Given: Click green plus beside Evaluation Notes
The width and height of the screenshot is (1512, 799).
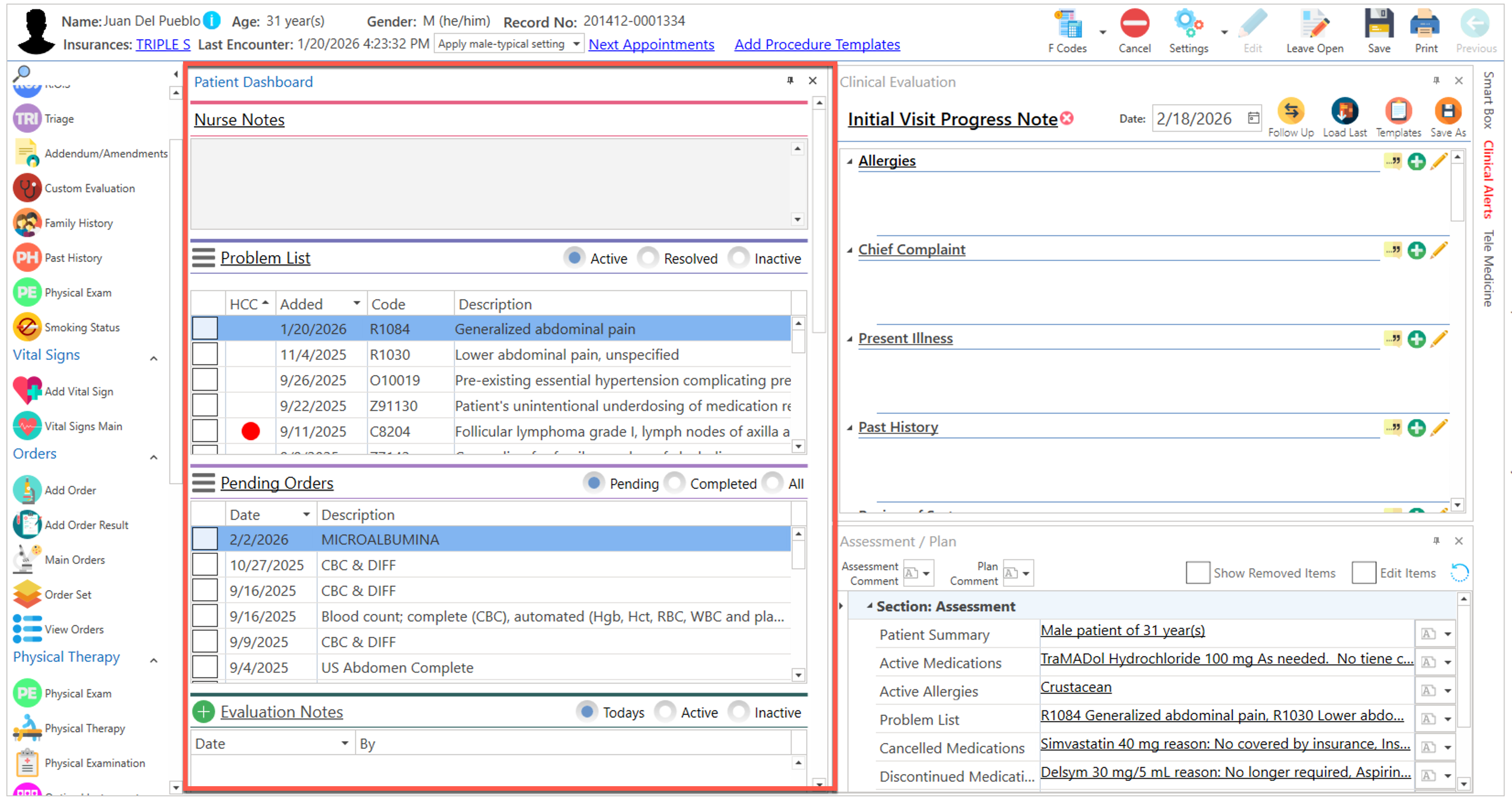Looking at the screenshot, I should click(x=204, y=712).
